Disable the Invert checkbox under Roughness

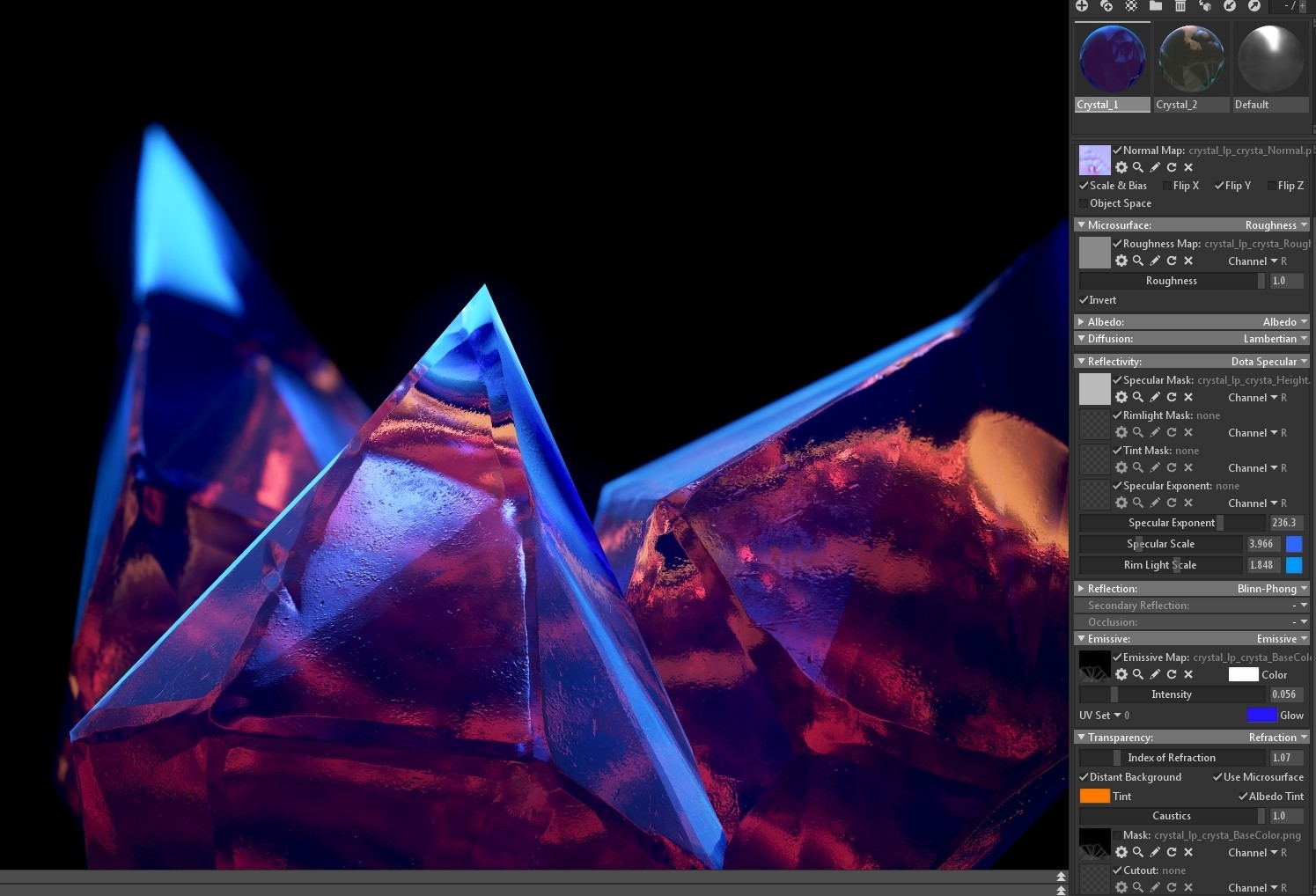pyautogui.click(x=1084, y=300)
